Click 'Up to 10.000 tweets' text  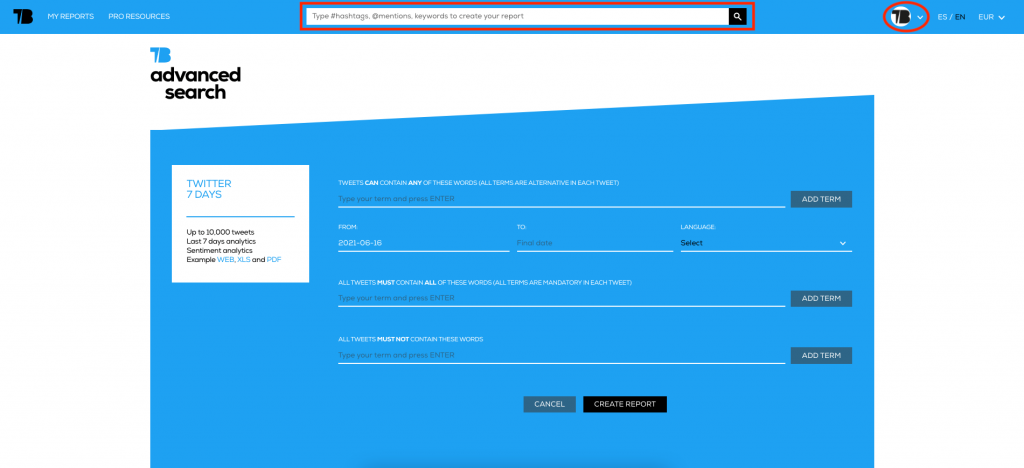point(220,232)
